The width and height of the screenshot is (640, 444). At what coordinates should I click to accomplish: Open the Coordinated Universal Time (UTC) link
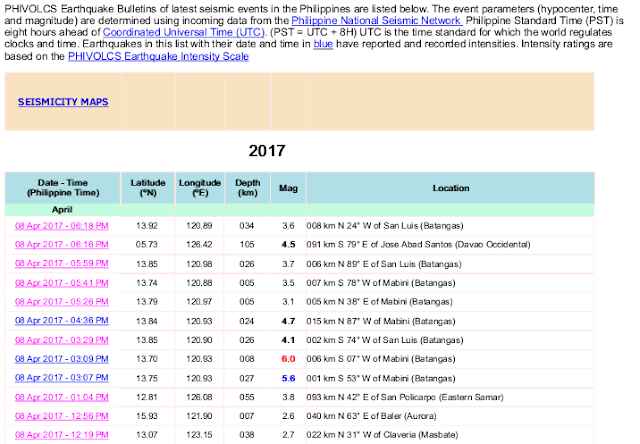tap(184, 32)
